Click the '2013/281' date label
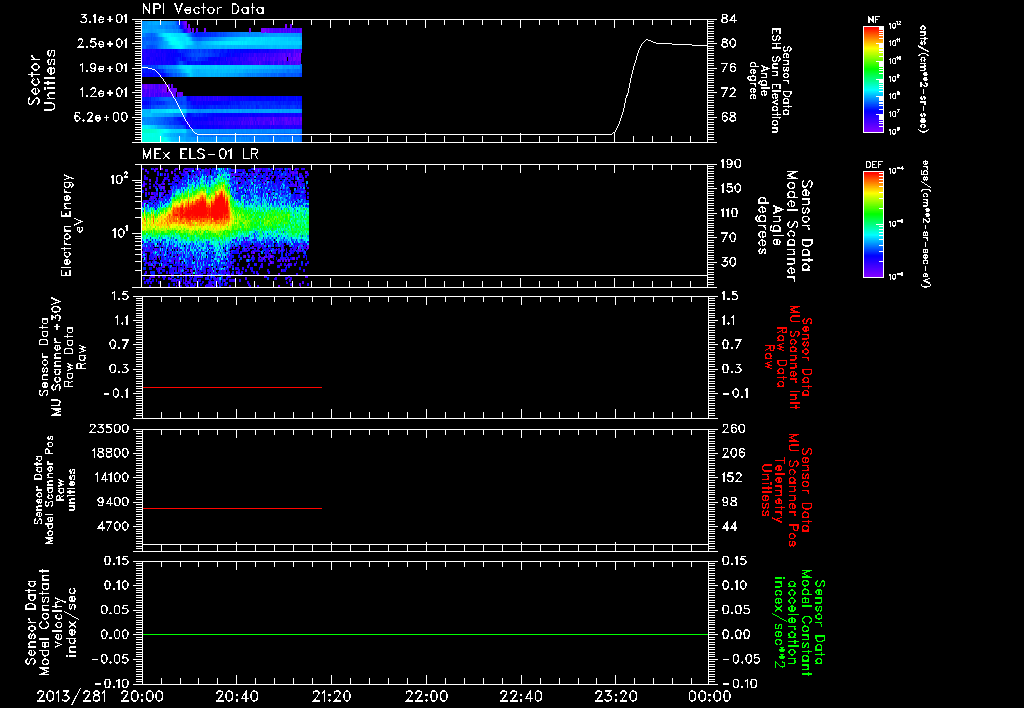 [71, 696]
